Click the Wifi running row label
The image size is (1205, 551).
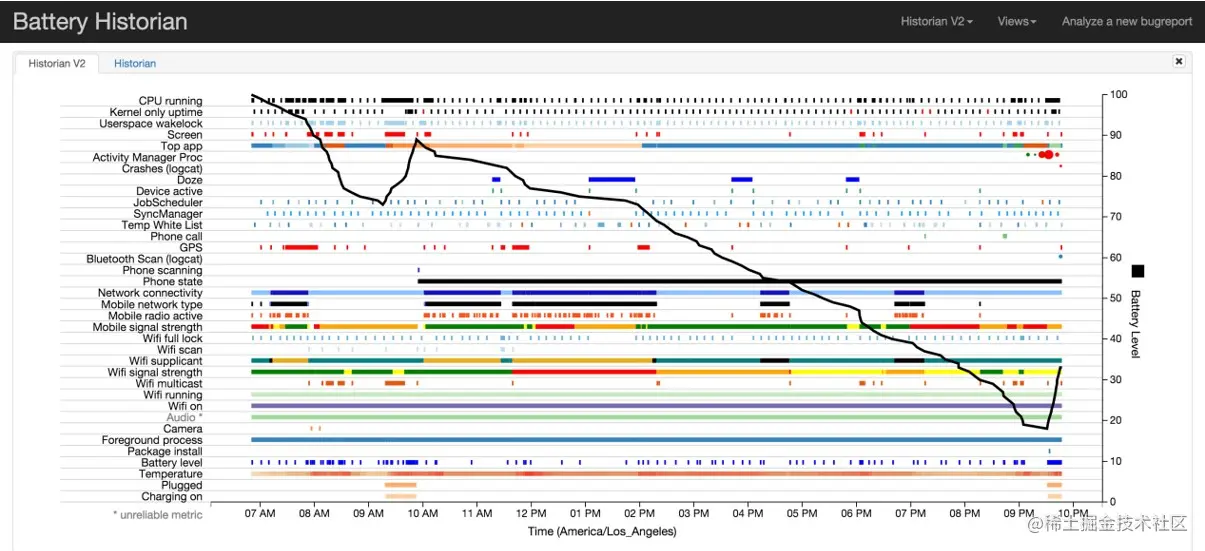click(x=173, y=395)
